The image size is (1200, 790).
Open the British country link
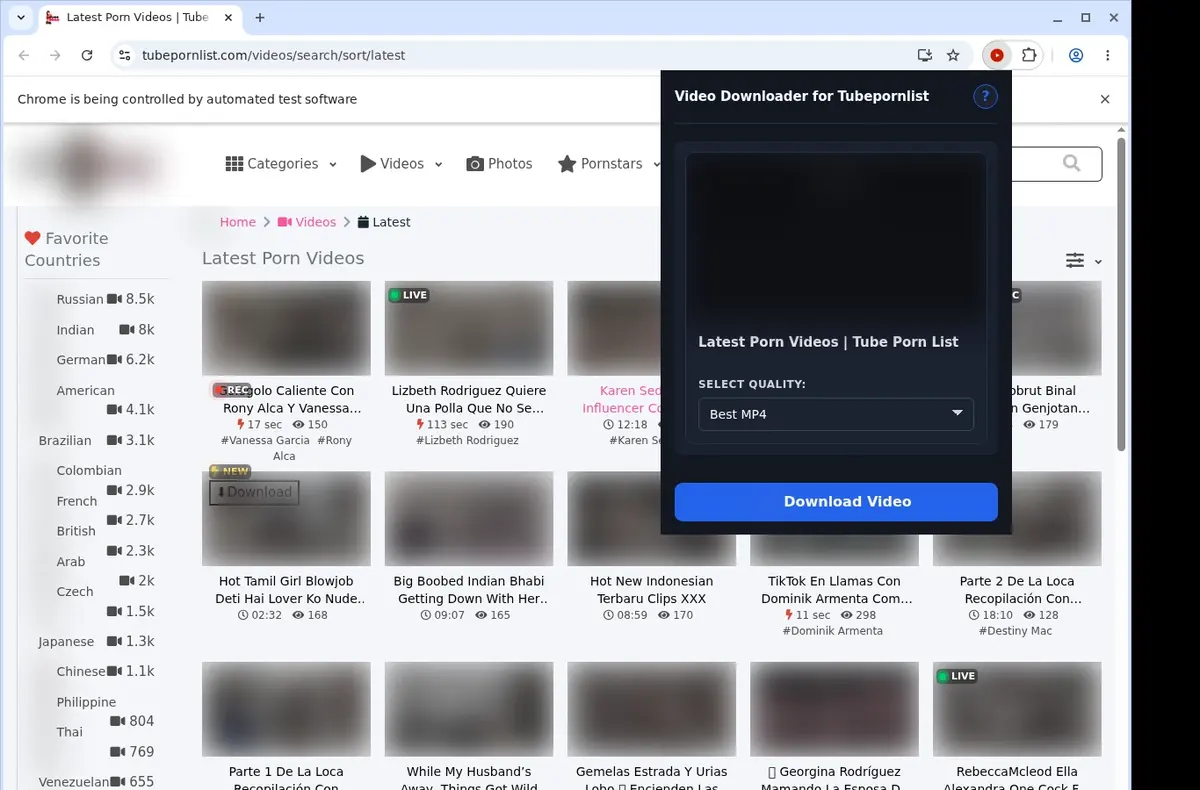(x=76, y=531)
